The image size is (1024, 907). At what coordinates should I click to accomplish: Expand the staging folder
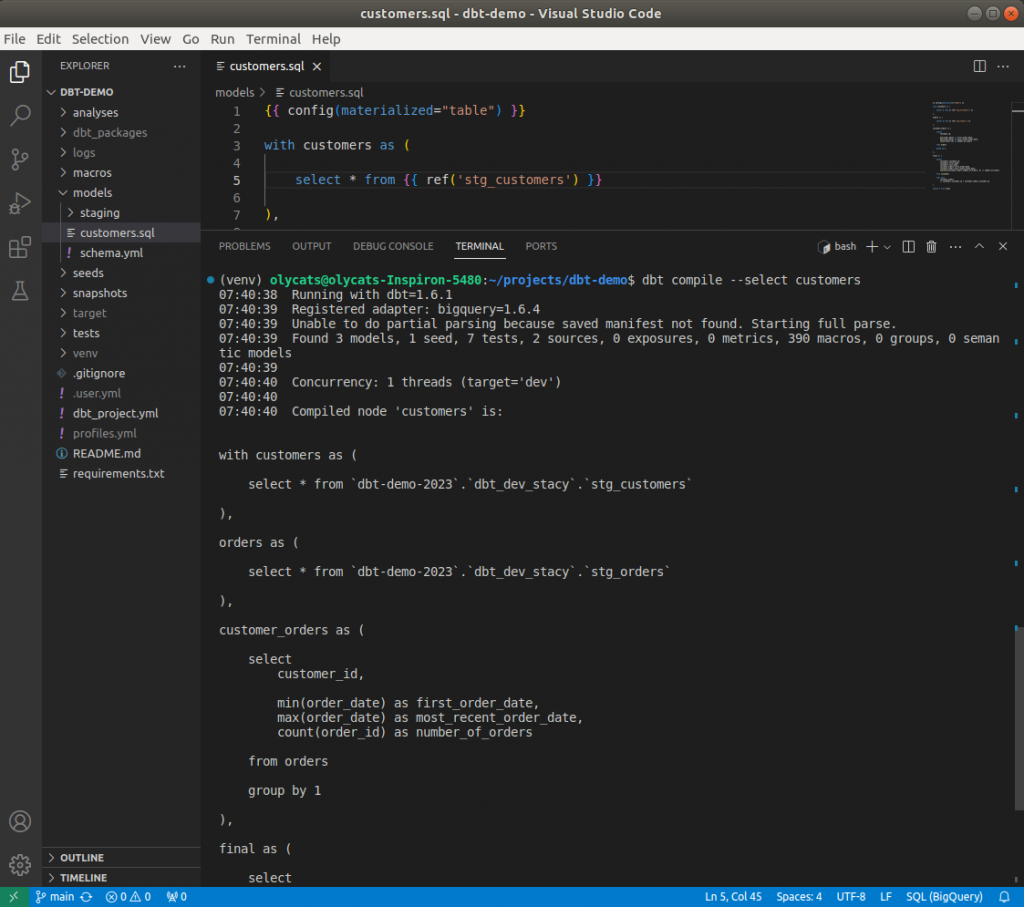click(121, 213)
